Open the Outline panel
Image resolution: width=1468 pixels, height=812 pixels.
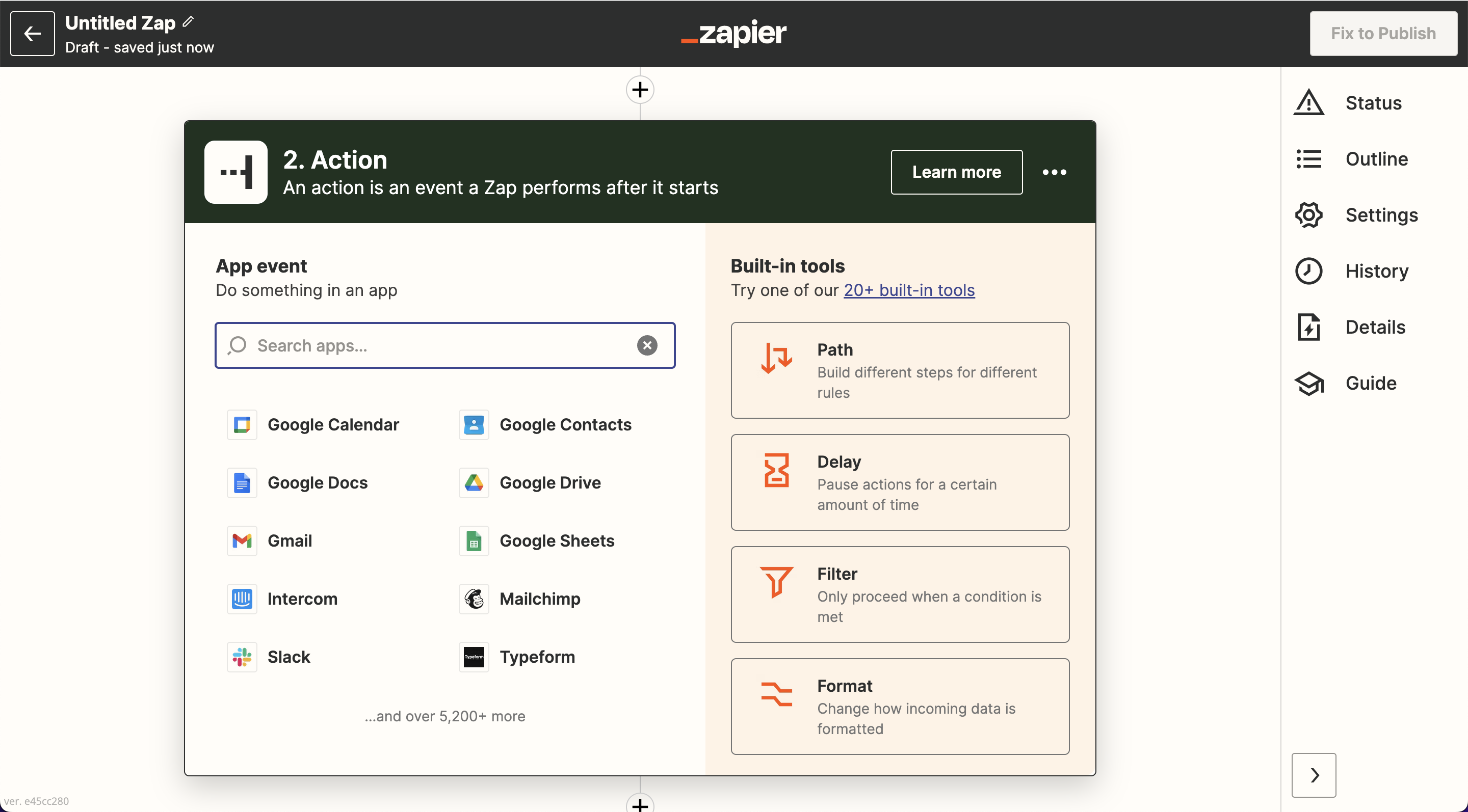(x=1376, y=159)
